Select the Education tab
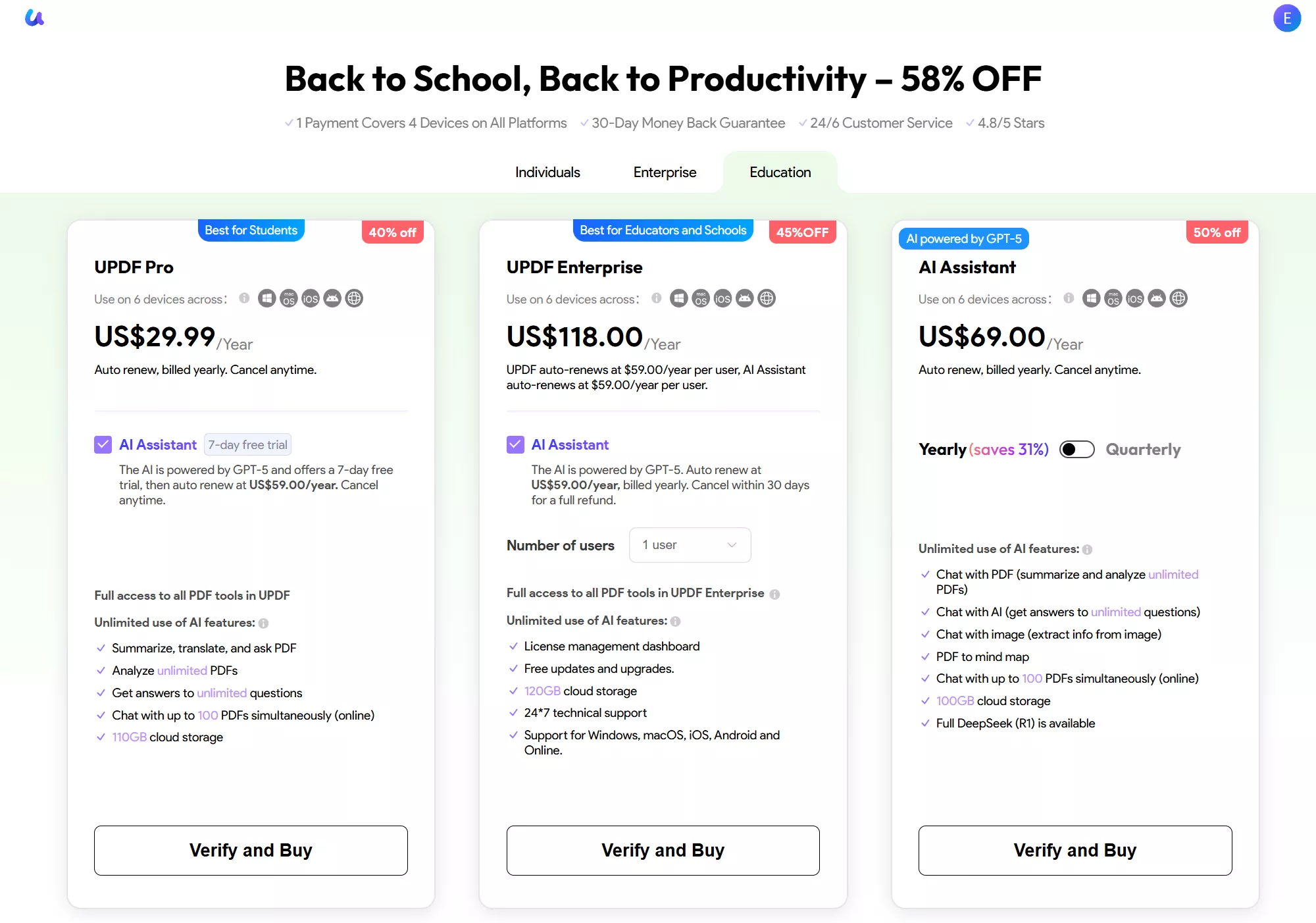 click(x=780, y=172)
